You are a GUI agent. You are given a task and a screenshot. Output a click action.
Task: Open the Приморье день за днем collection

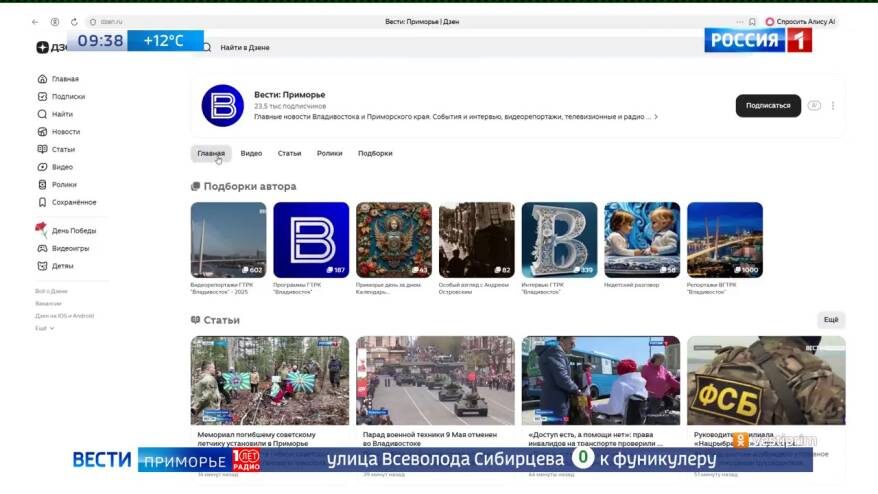coord(394,240)
